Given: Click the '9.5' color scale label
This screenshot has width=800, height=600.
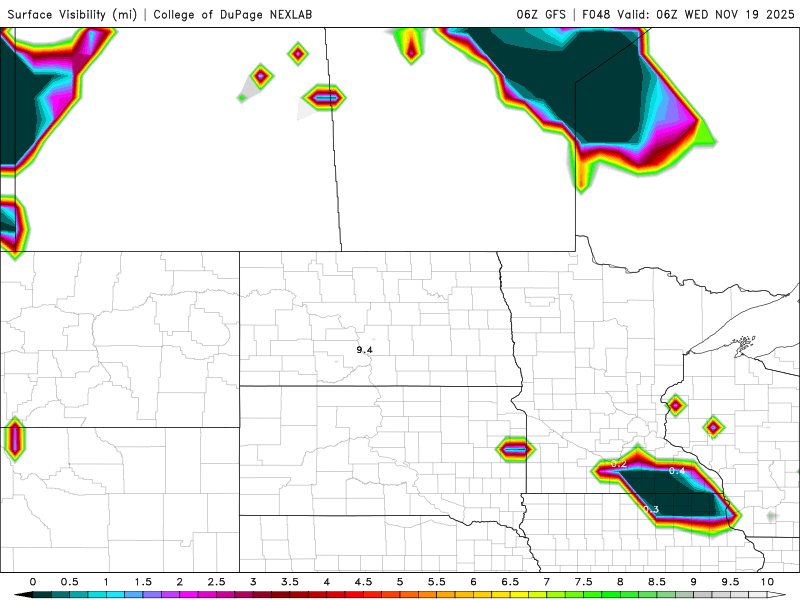Looking at the screenshot, I should pyautogui.click(x=730, y=582).
